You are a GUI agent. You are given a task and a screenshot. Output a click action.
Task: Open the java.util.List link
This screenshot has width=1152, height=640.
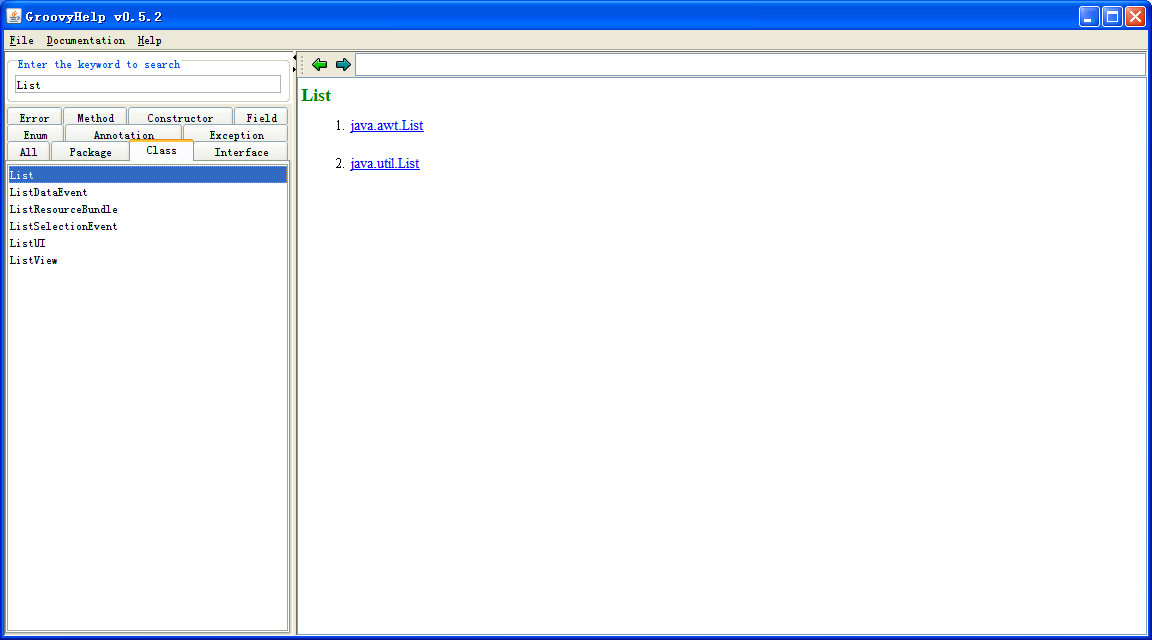pyautogui.click(x=385, y=164)
